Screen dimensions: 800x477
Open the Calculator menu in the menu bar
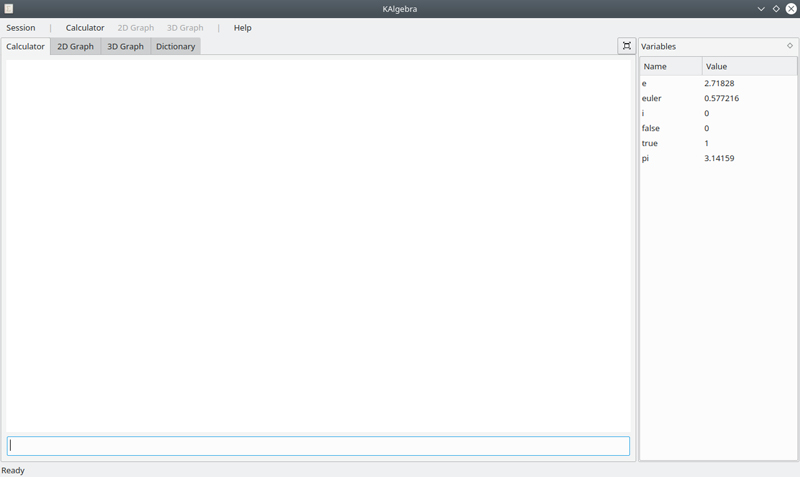85,28
